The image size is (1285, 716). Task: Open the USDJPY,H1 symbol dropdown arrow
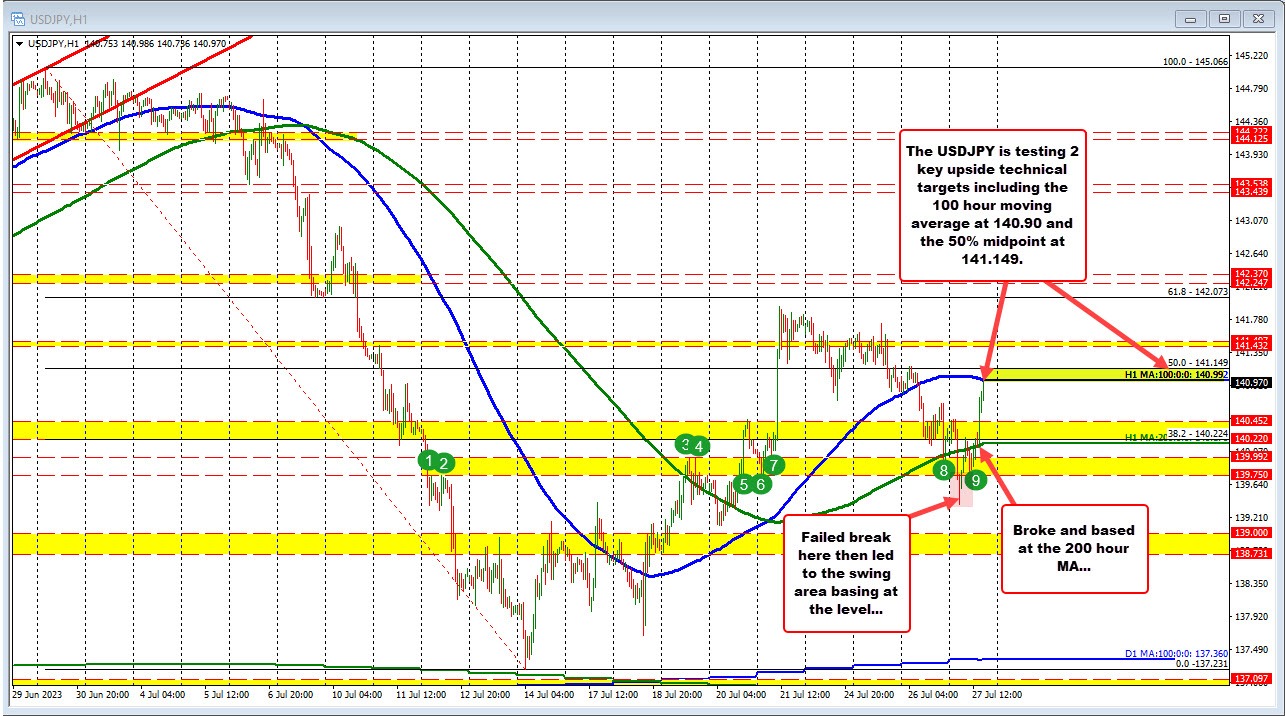coord(21,44)
